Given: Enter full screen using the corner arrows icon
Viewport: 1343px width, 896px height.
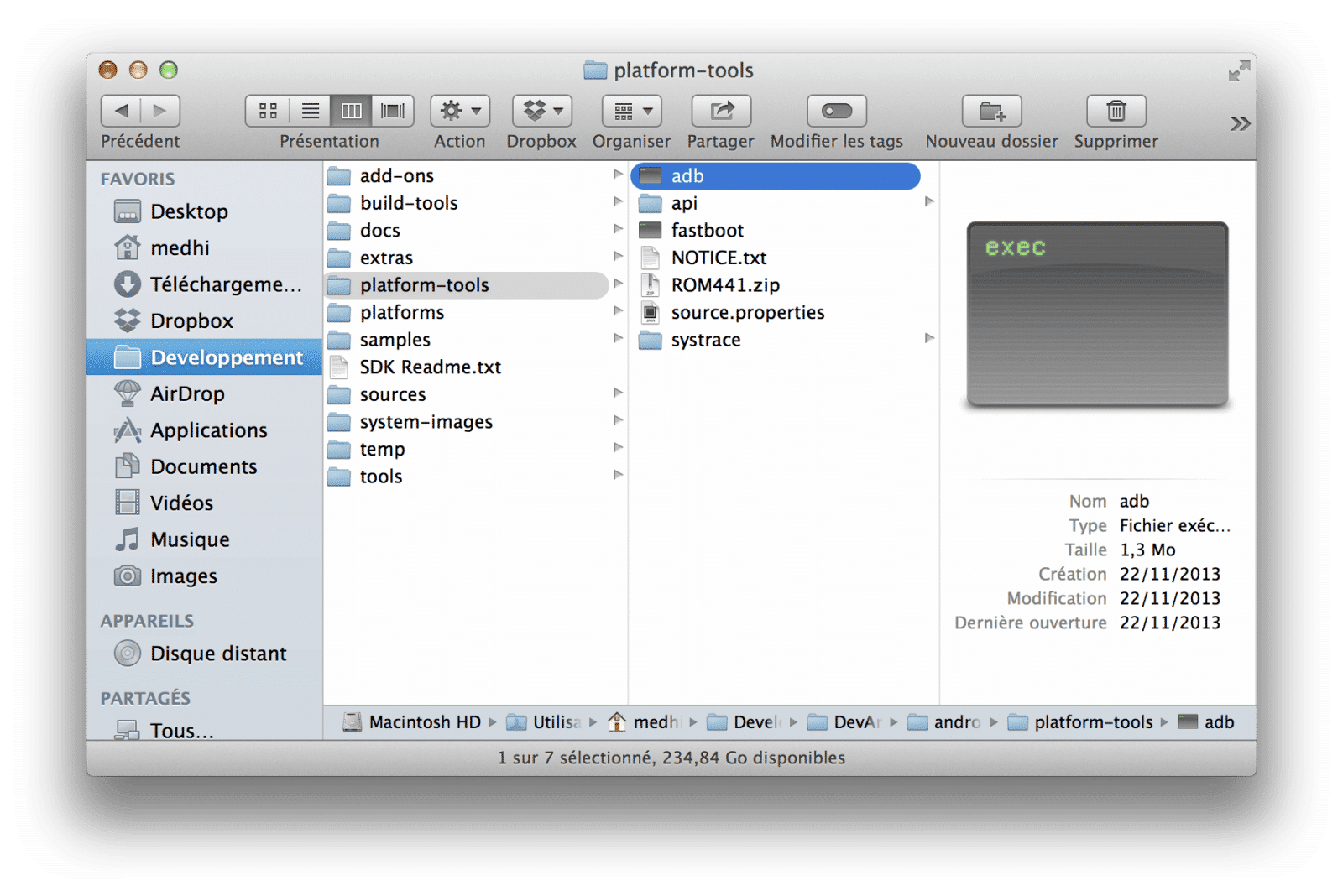Looking at the screenshot, I should point(1239,71).
